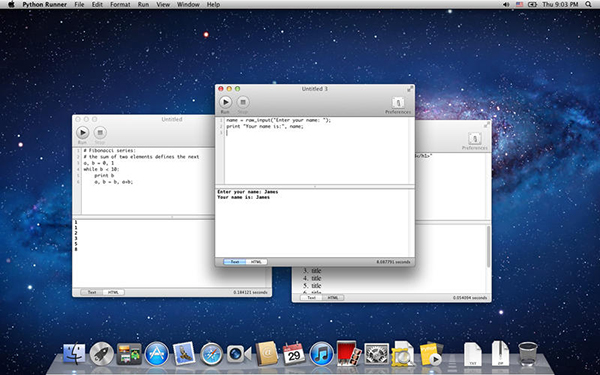
Task: Click the pane divider handle in Untitled 3
Action: 315,187
